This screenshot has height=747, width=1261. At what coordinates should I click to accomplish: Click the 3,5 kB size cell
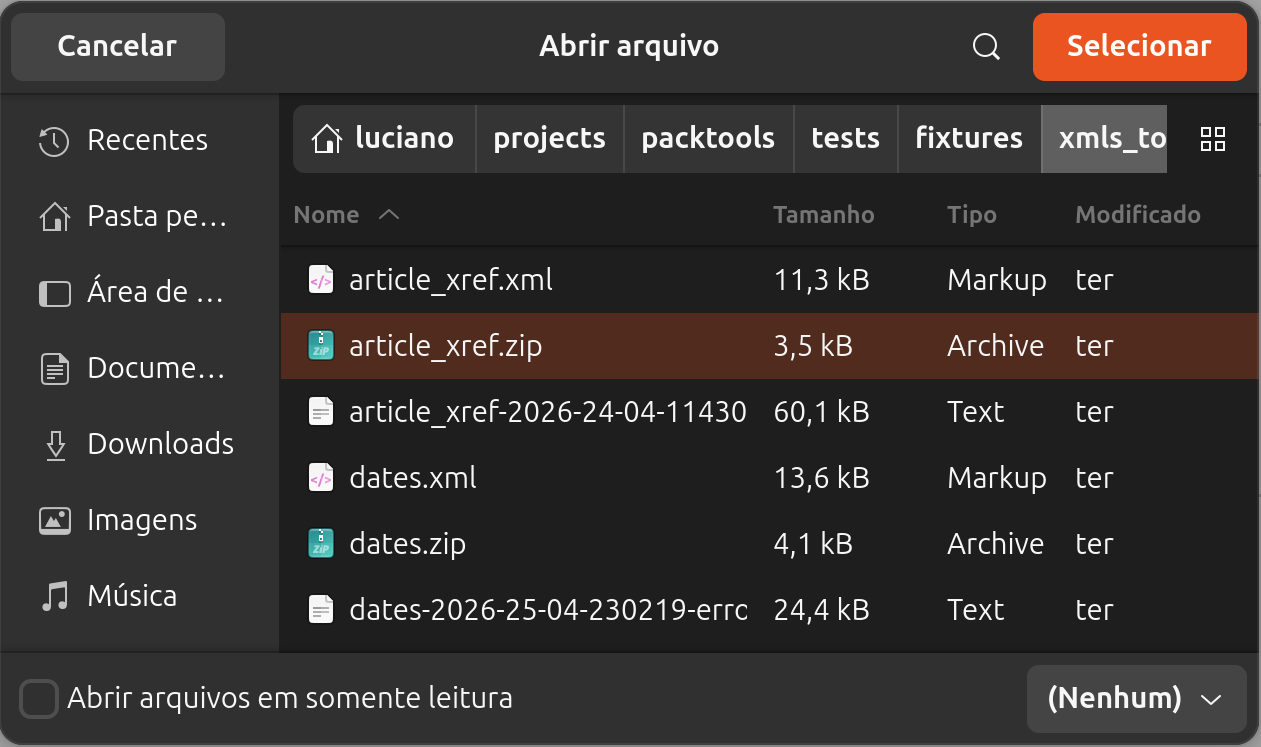coord(813,346)
